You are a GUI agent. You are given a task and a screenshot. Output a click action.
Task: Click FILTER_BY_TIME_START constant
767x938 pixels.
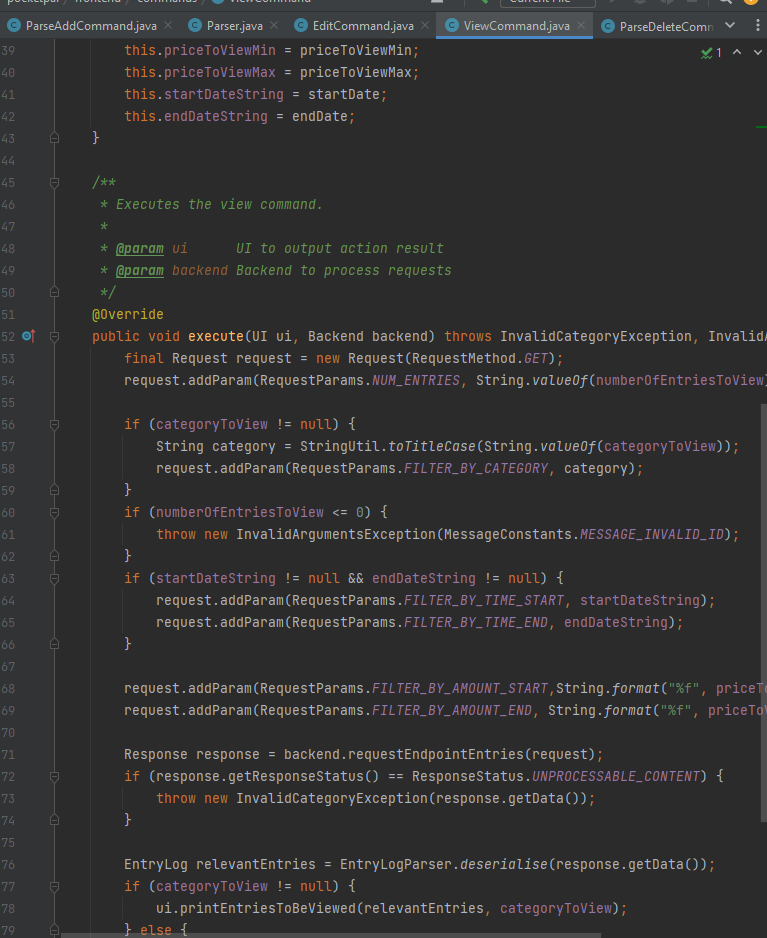coord(484,600)
